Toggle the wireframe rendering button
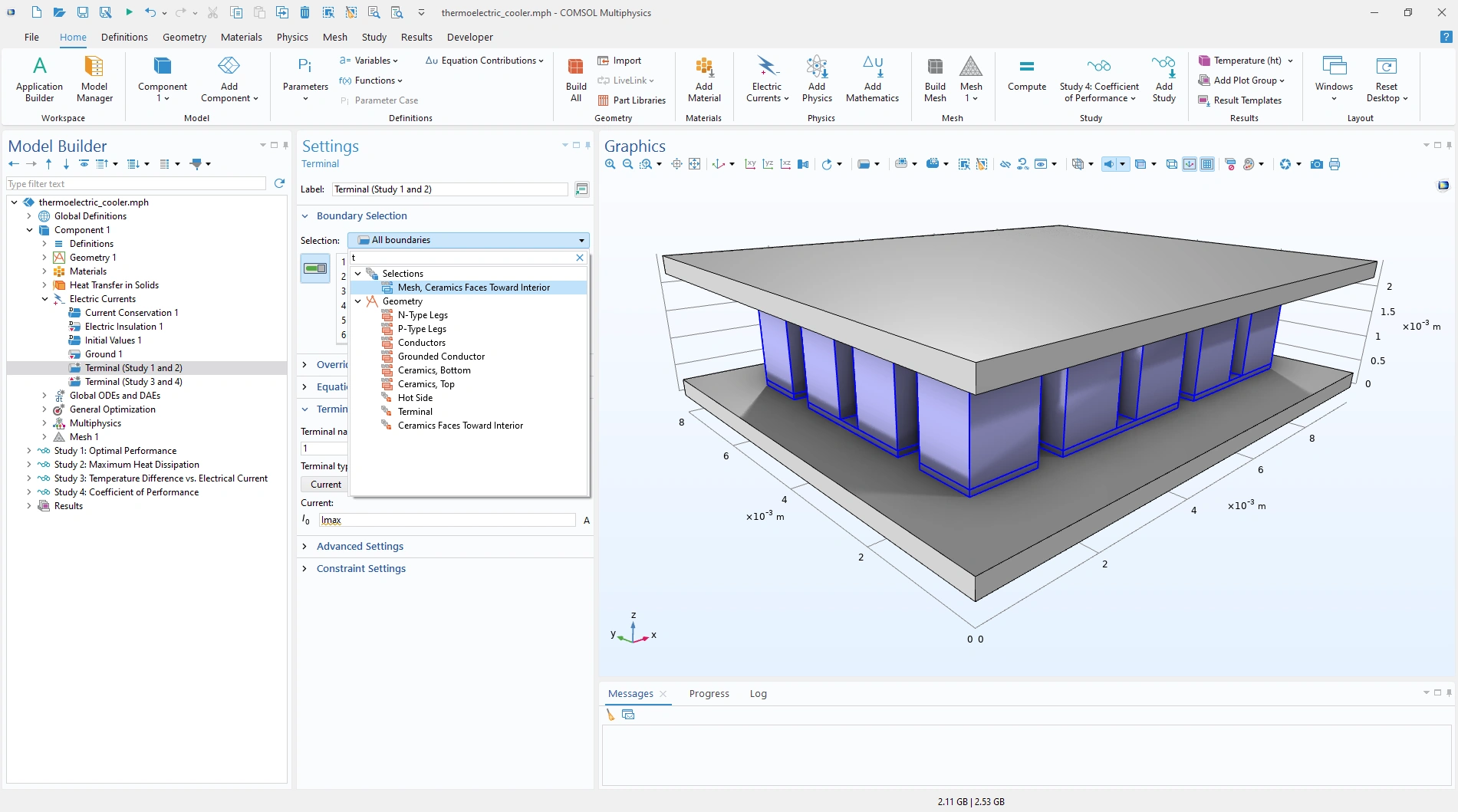This screenshot has height=812, width=1458. click(1171, 164)
